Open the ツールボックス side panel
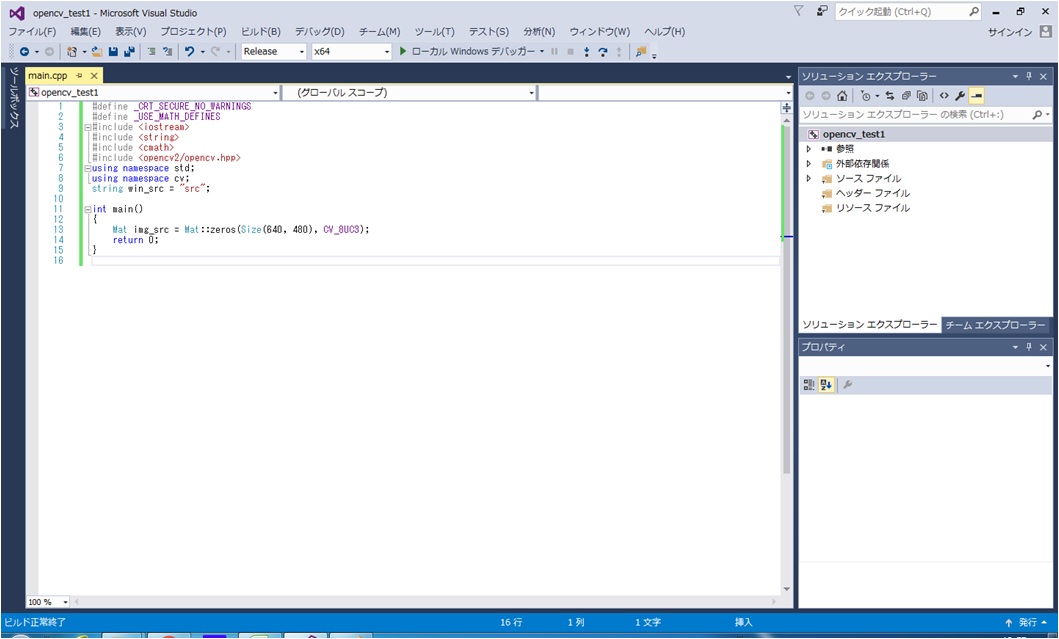 [14, 97]
